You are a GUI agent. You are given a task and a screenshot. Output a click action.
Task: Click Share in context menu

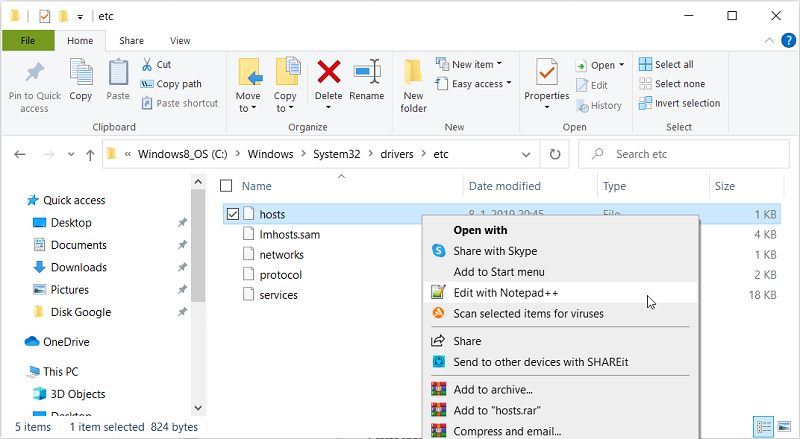pos(560,341)
